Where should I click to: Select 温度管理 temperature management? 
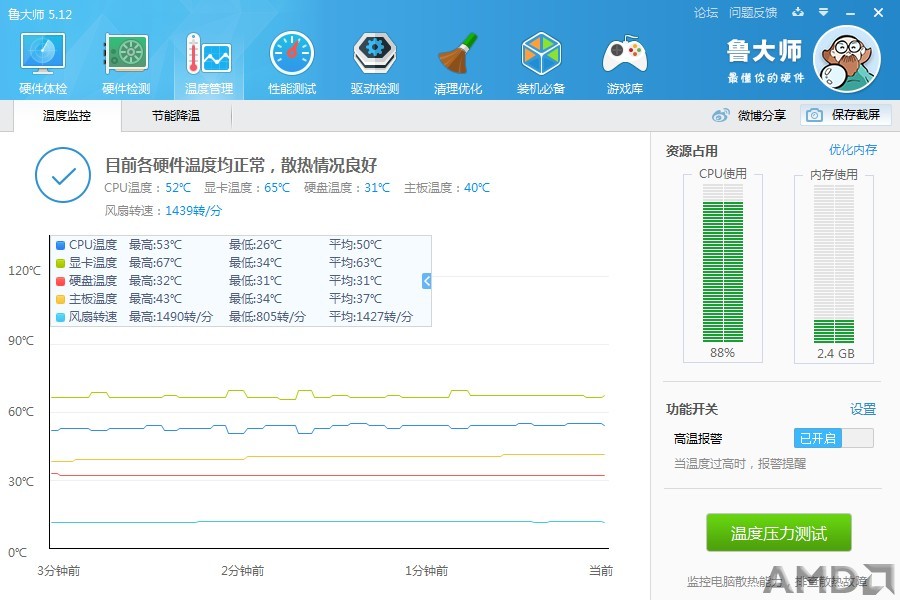point(209,64)
